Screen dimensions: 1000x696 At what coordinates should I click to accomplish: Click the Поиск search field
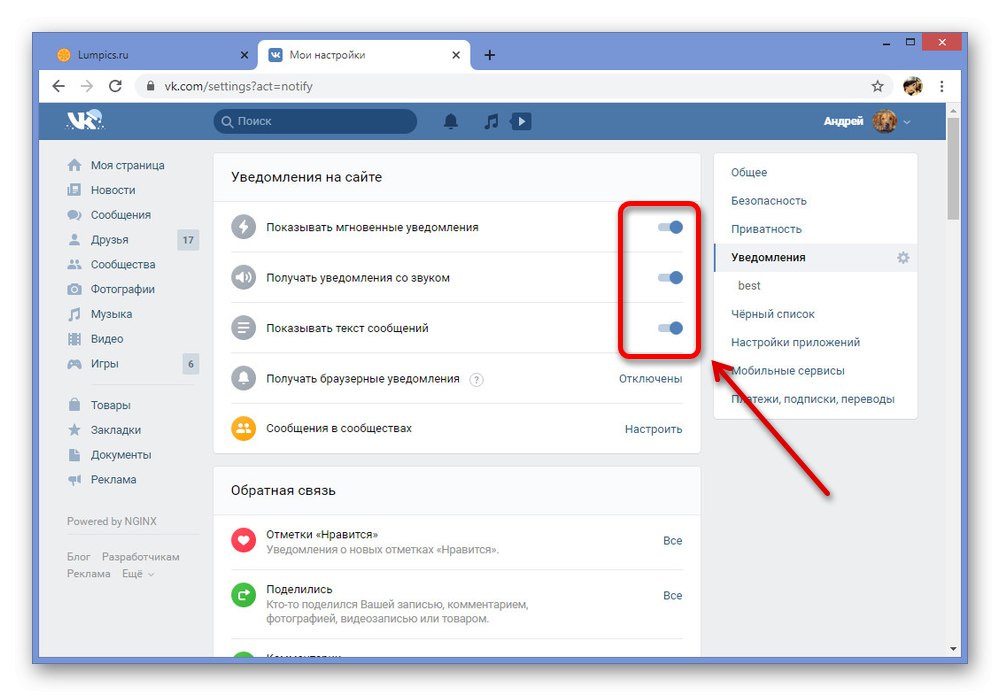pos(315,121)
